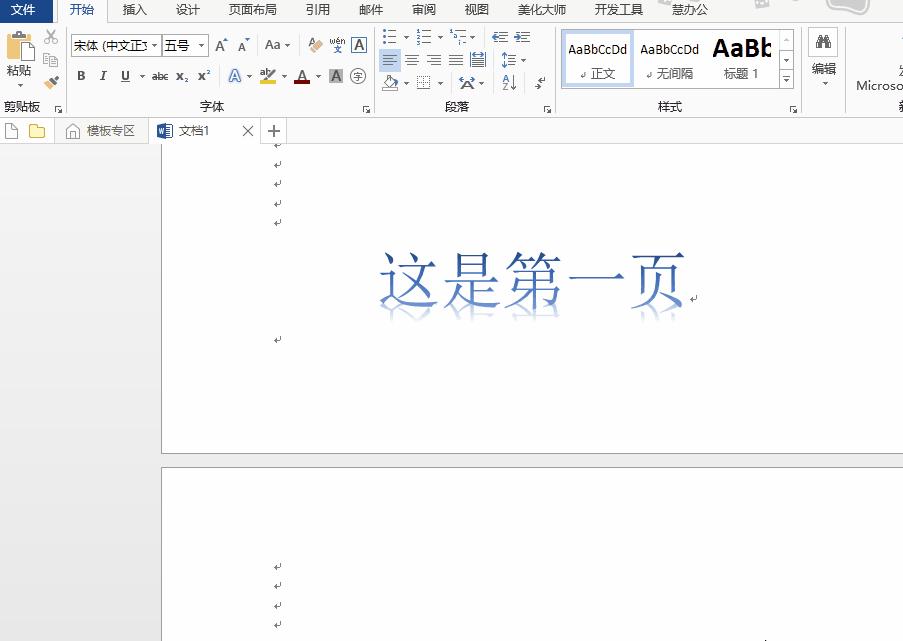The image size is (903, 641).
Task: Open the font name dropdown
Action: 153,46
